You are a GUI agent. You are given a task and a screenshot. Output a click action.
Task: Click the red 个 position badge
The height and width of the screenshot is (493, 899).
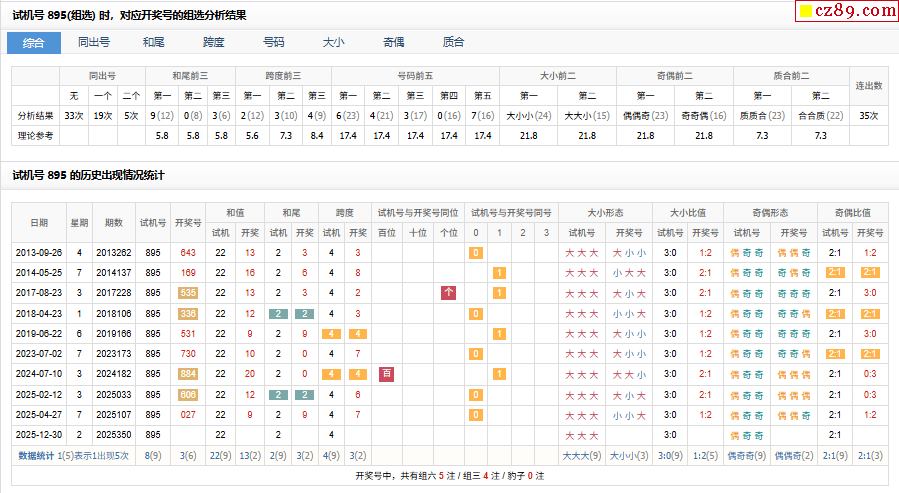pyautogui.click(x=449, y=293)
